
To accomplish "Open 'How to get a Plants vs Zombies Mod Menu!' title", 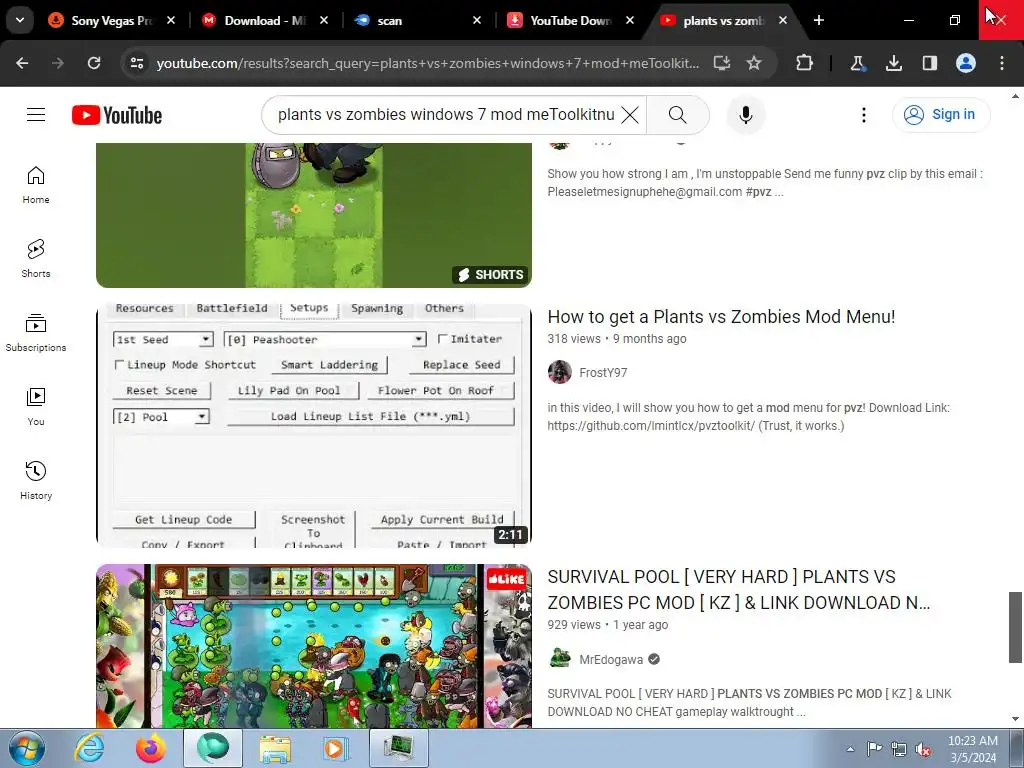I will tap(721, 317).
